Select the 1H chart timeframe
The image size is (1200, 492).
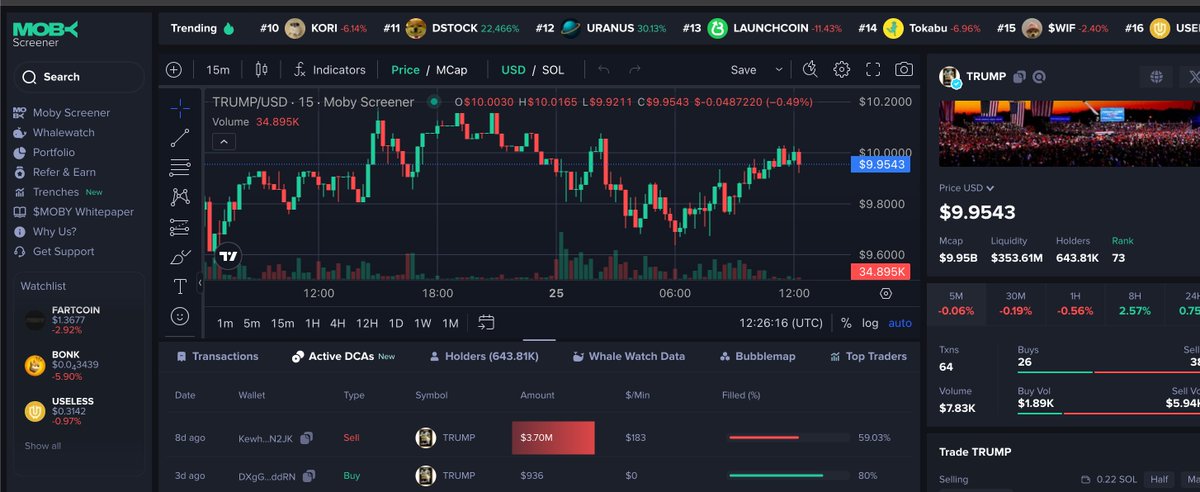312,323
